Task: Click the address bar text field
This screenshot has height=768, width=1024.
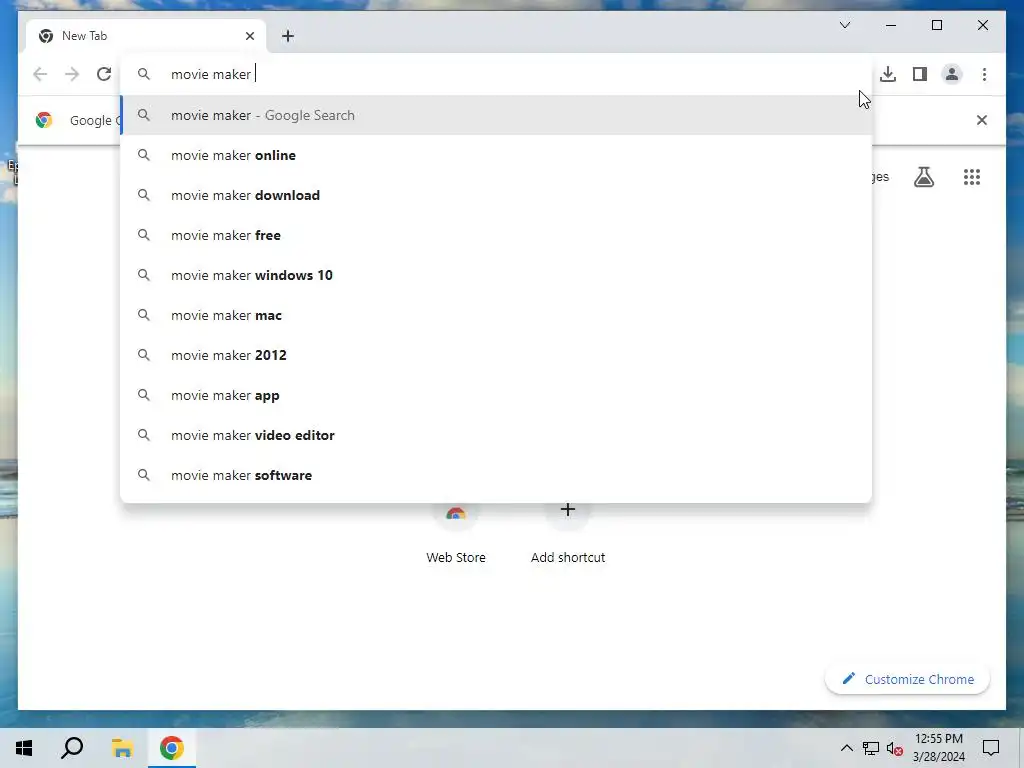Action: click(x=496, y=74)
